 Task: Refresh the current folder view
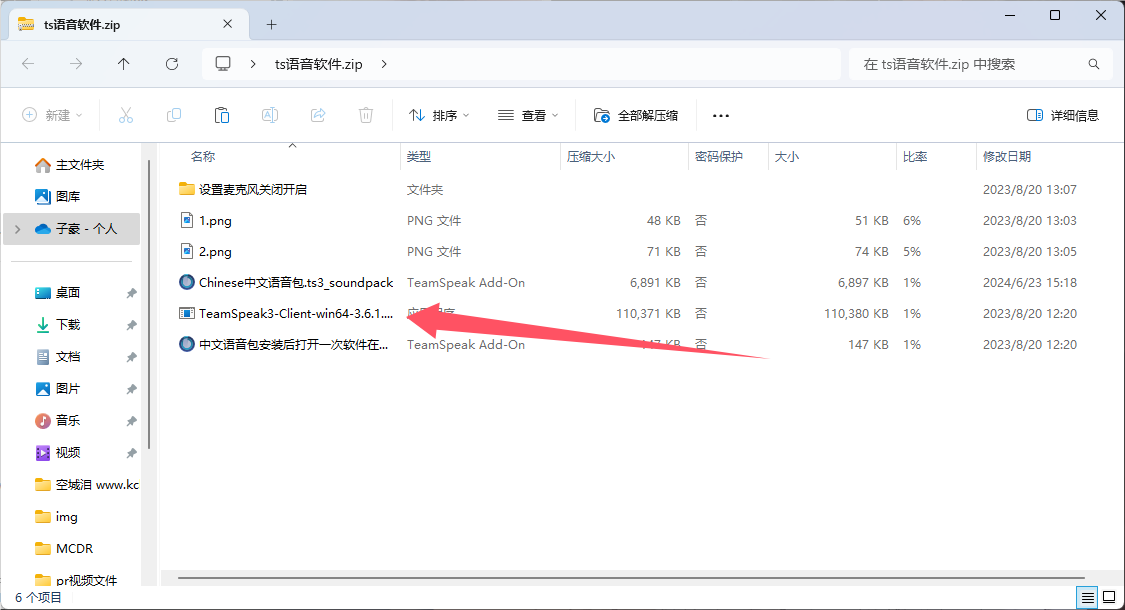coord(171,64)
